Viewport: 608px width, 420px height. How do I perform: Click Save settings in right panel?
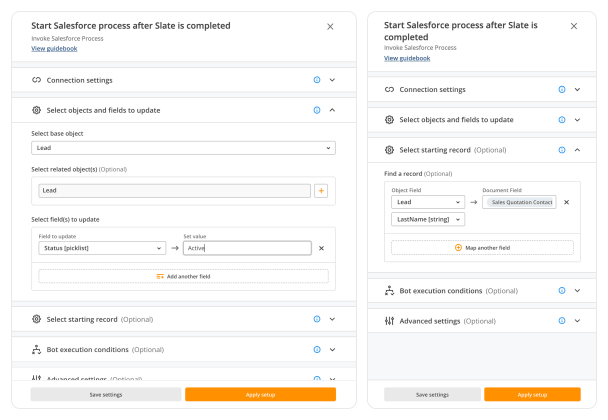pos(432,394)
